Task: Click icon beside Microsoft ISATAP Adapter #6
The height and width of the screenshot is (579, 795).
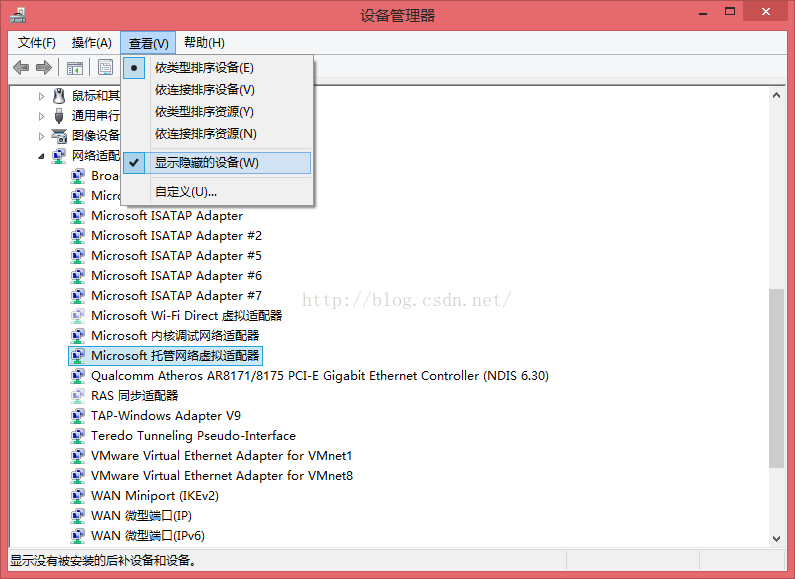Action: pyautogui.click(x=78, y=276)
